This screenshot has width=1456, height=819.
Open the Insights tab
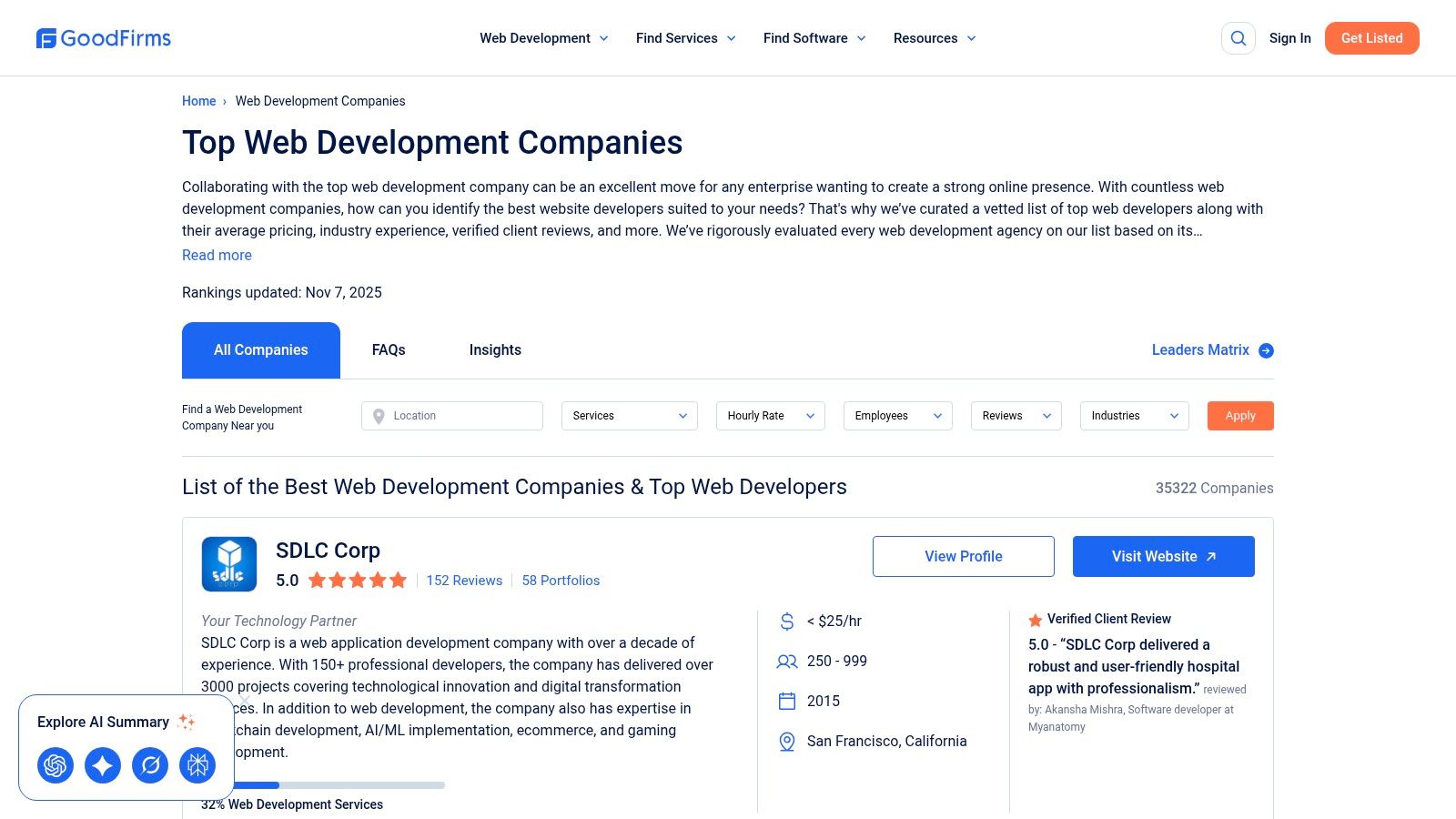pos(495,349)
